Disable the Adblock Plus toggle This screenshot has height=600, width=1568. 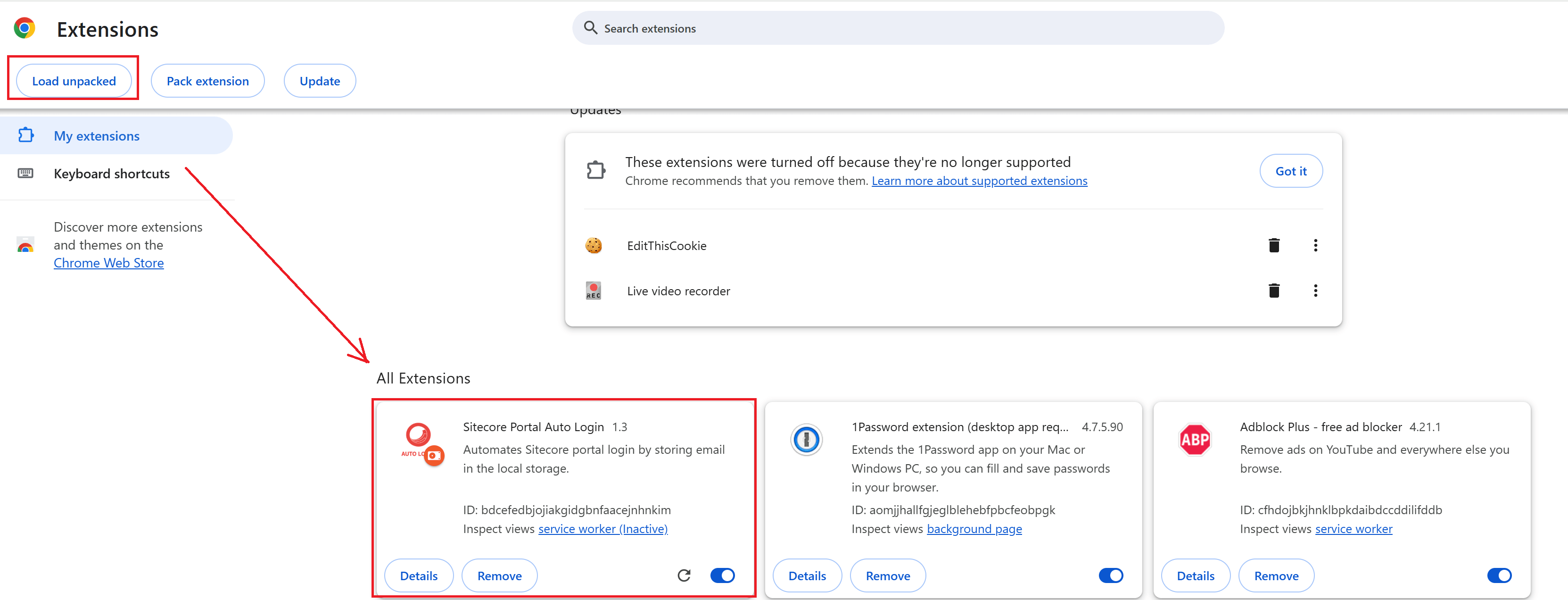(x=1499, y=575)
